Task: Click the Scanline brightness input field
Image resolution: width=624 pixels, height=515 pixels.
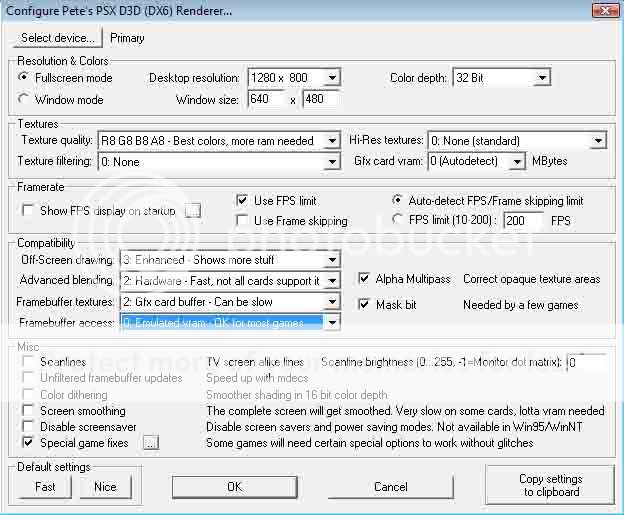Action: [586, 362]
